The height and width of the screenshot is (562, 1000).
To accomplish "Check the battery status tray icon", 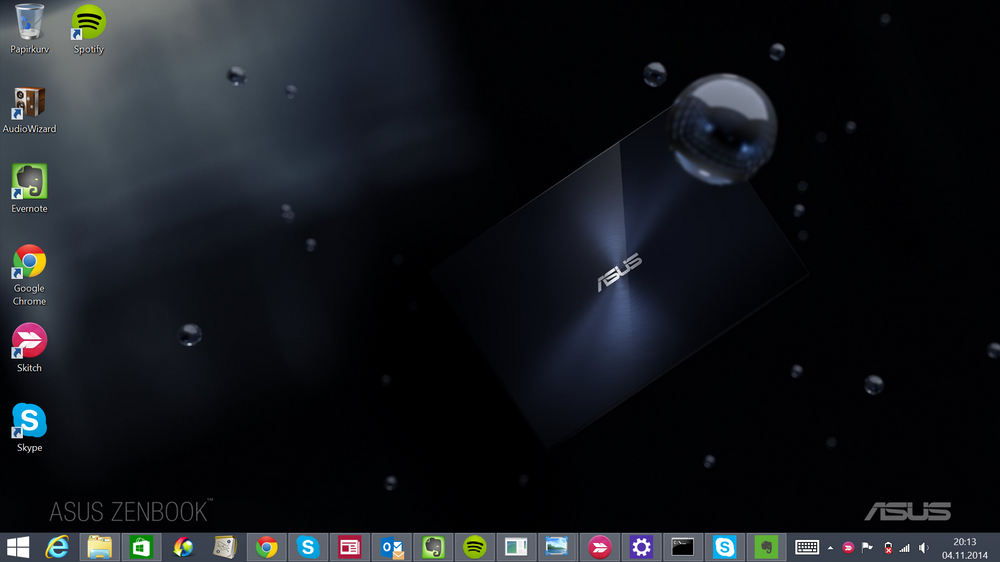I will 888,548.
